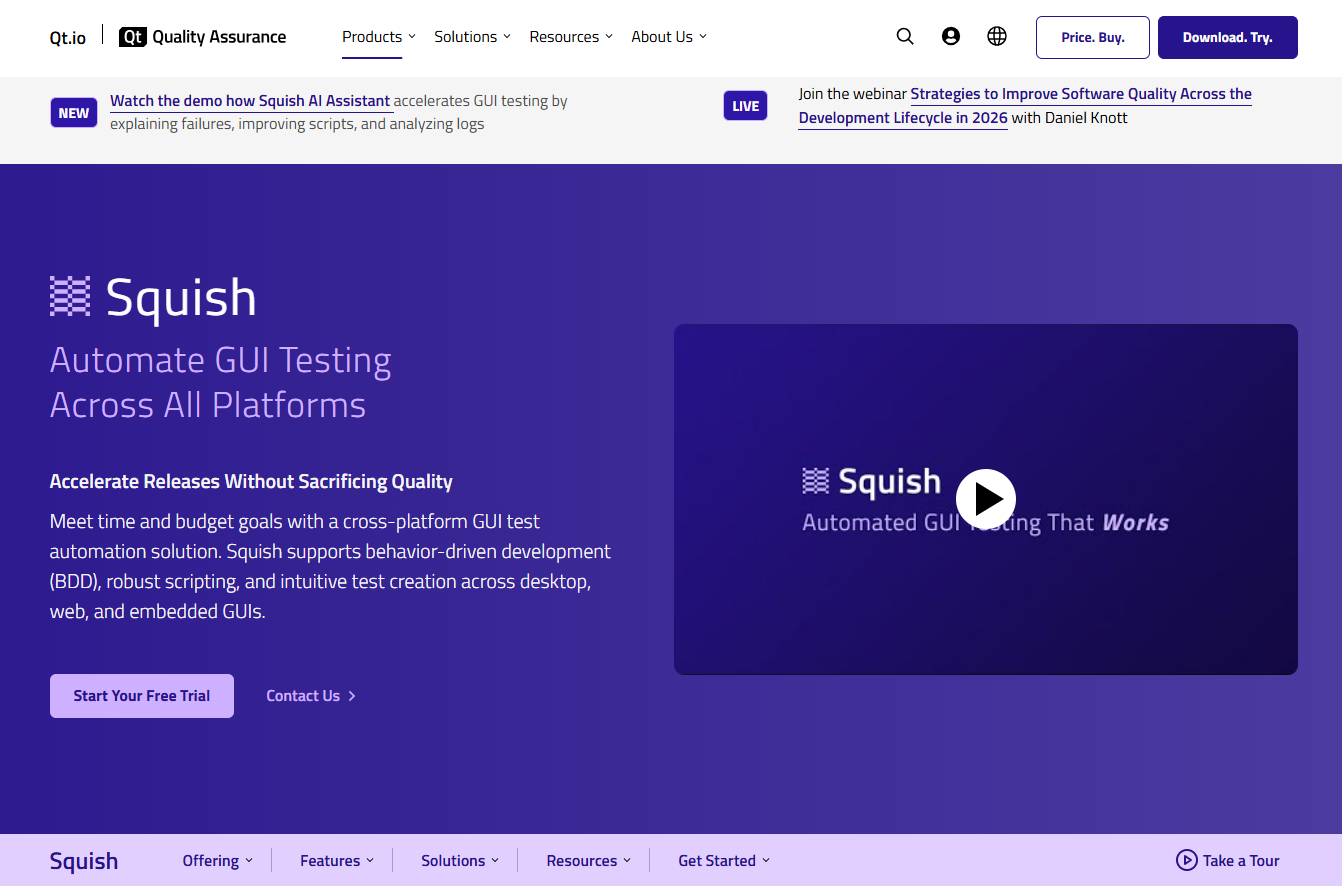
Task: Expand the Products dropdown menu
Action: (379, 37)
